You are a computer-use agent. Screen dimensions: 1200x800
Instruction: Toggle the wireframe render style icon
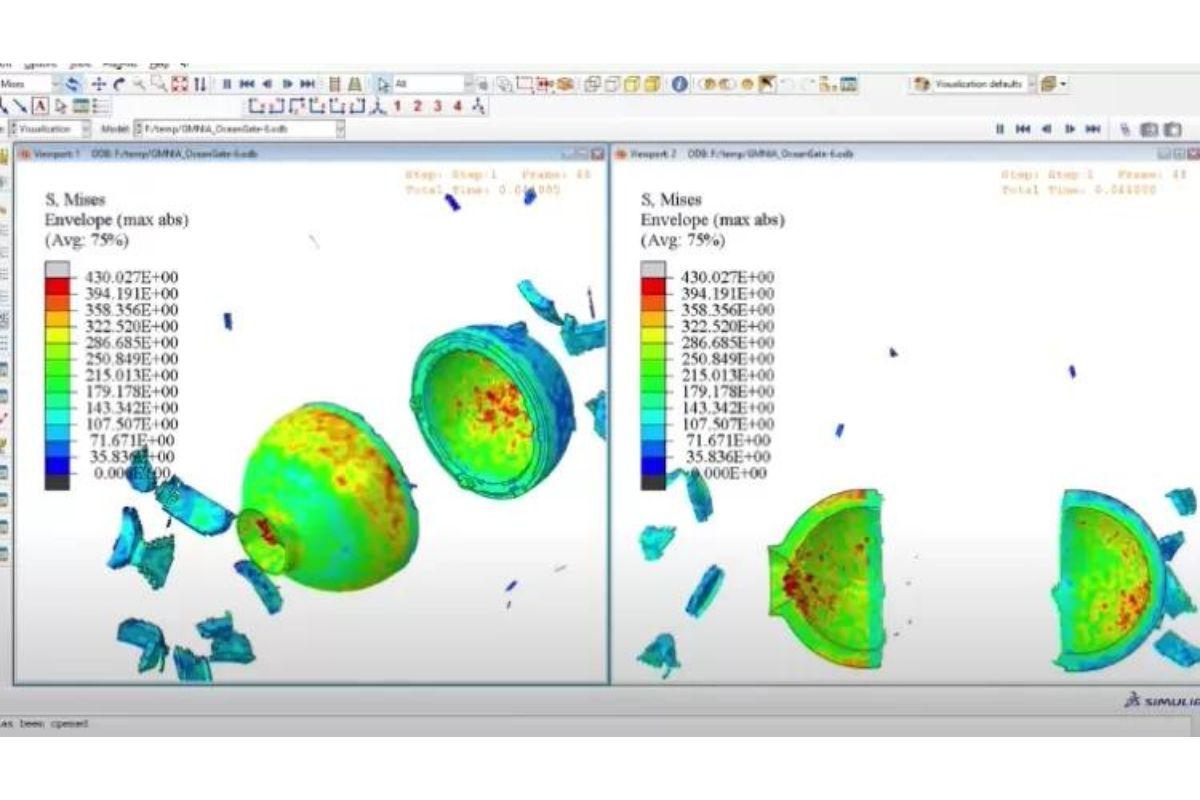pyautogui.click(x=593, y=85)
